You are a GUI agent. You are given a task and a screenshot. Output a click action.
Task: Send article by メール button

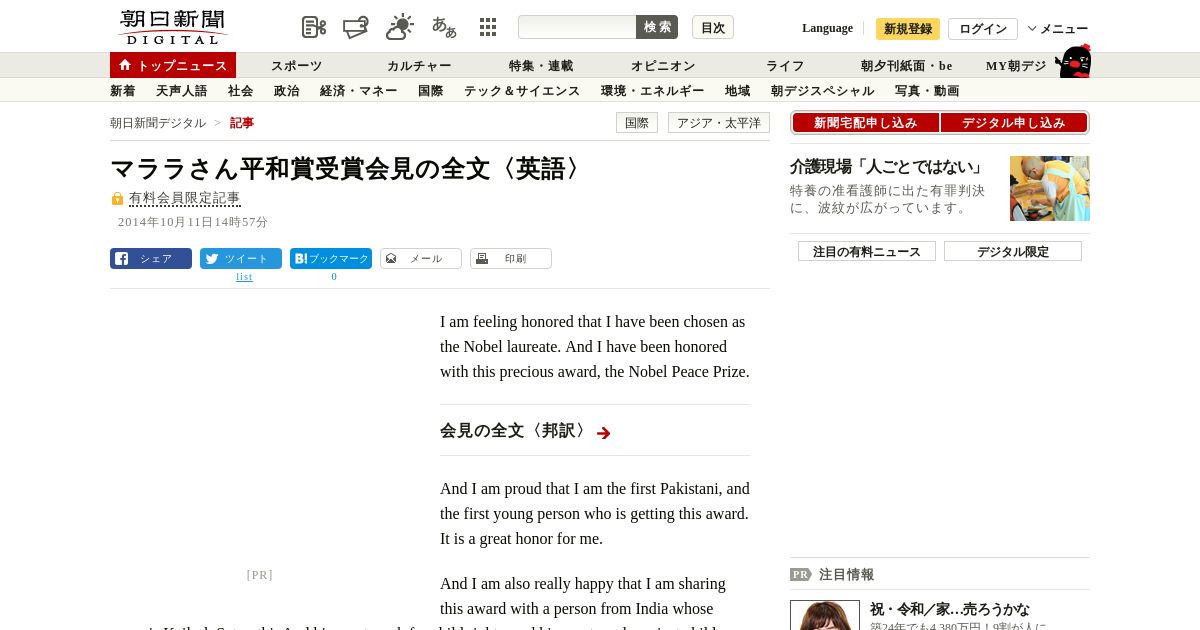coord(421,259)
